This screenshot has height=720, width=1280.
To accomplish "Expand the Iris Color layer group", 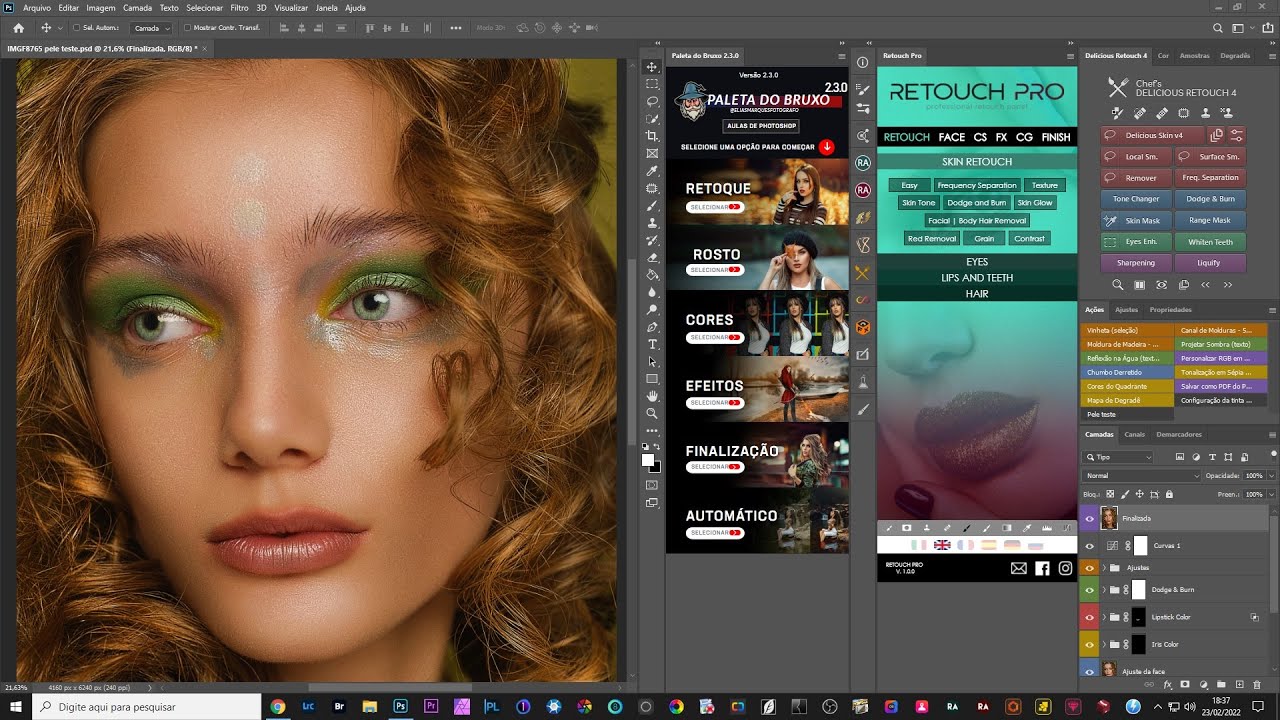I will click(x=1104, y=644).
